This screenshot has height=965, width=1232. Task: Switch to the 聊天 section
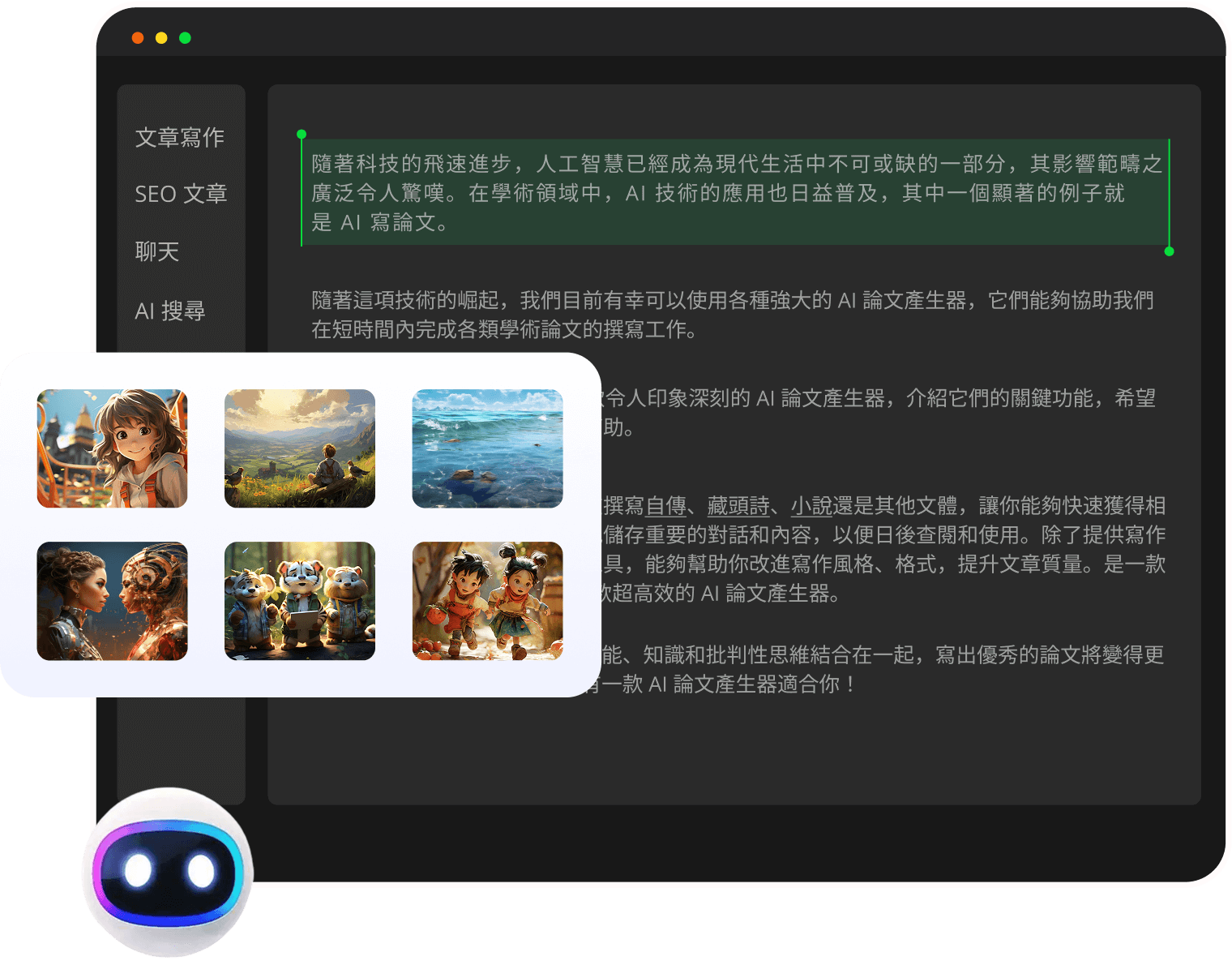click(x=156, y=251)
